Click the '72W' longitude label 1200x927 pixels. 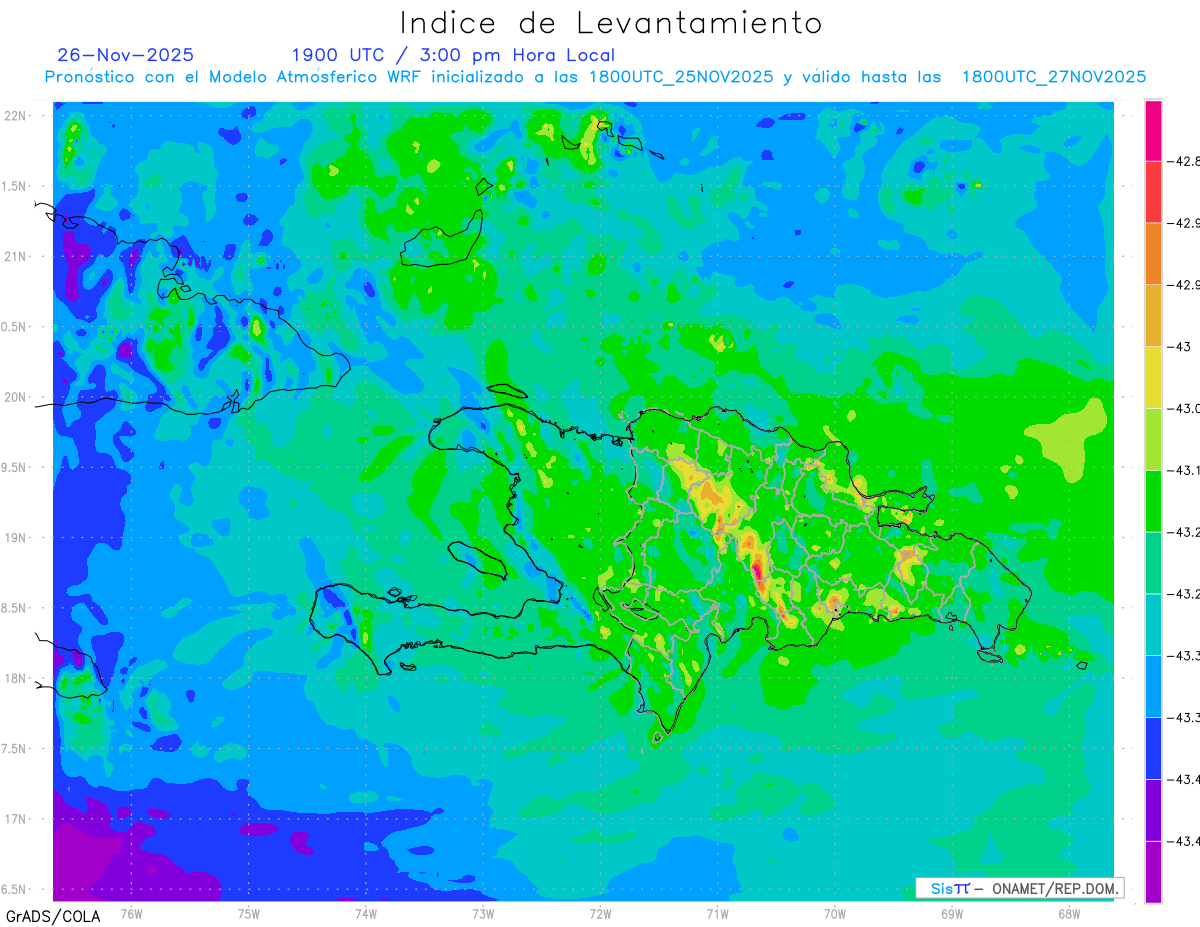pos(600,913)
